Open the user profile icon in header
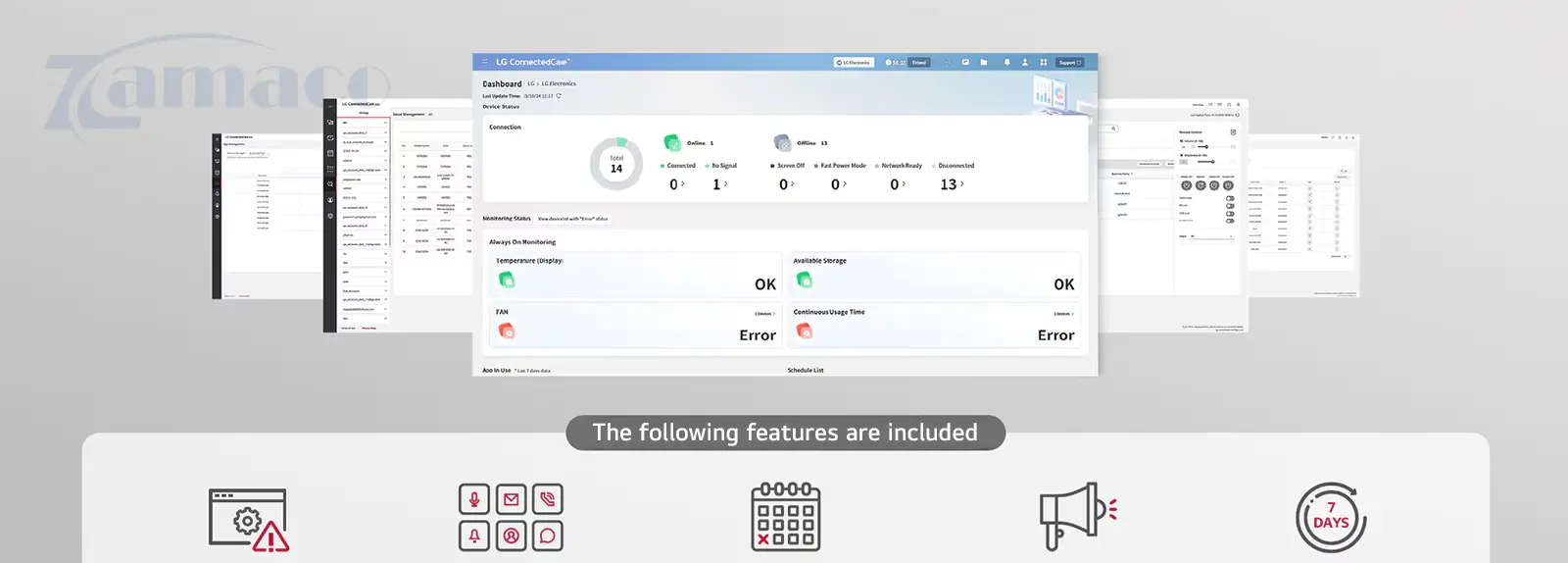1568x563 pixels. pos(1025,62)
